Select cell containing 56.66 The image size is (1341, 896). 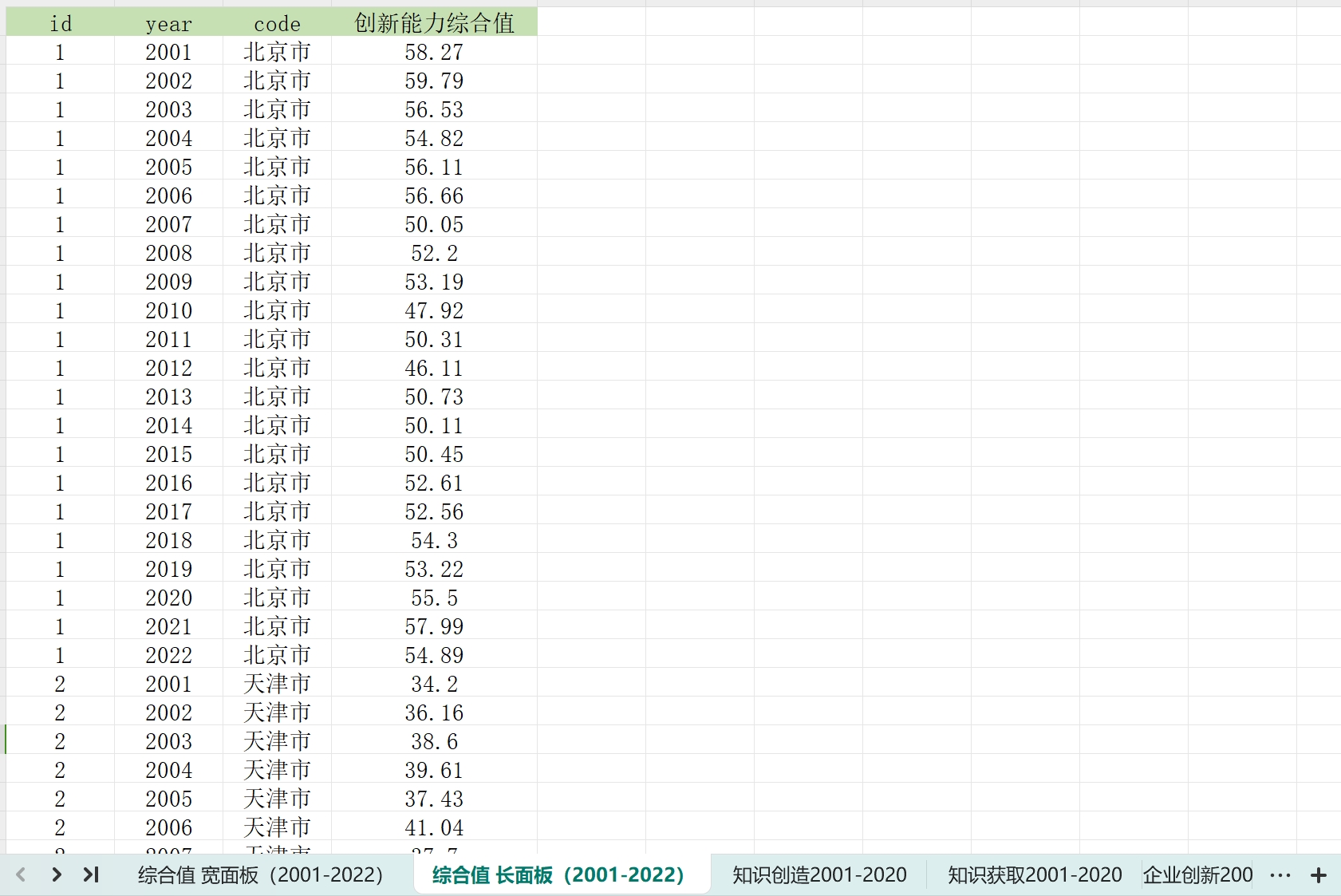[435, 195]
